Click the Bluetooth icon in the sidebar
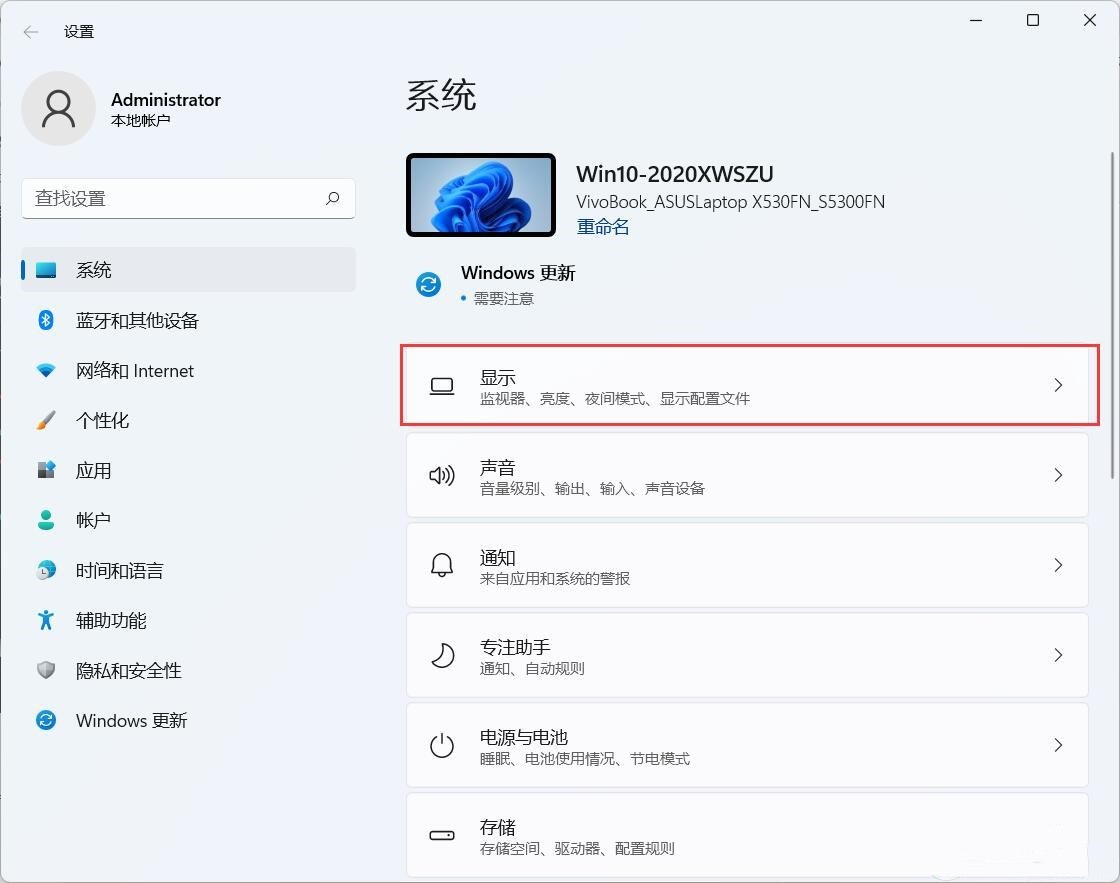Image resolution: width=1120 pixels, height=883 pixels. 46,320
